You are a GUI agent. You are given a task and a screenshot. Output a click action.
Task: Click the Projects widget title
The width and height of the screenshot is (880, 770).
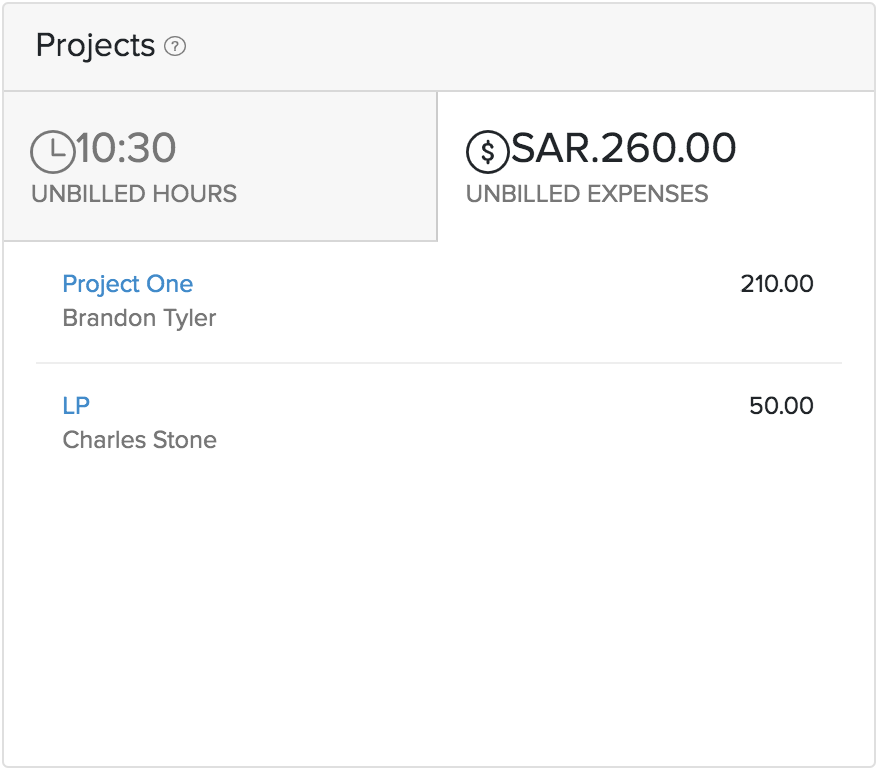(95, 46)
